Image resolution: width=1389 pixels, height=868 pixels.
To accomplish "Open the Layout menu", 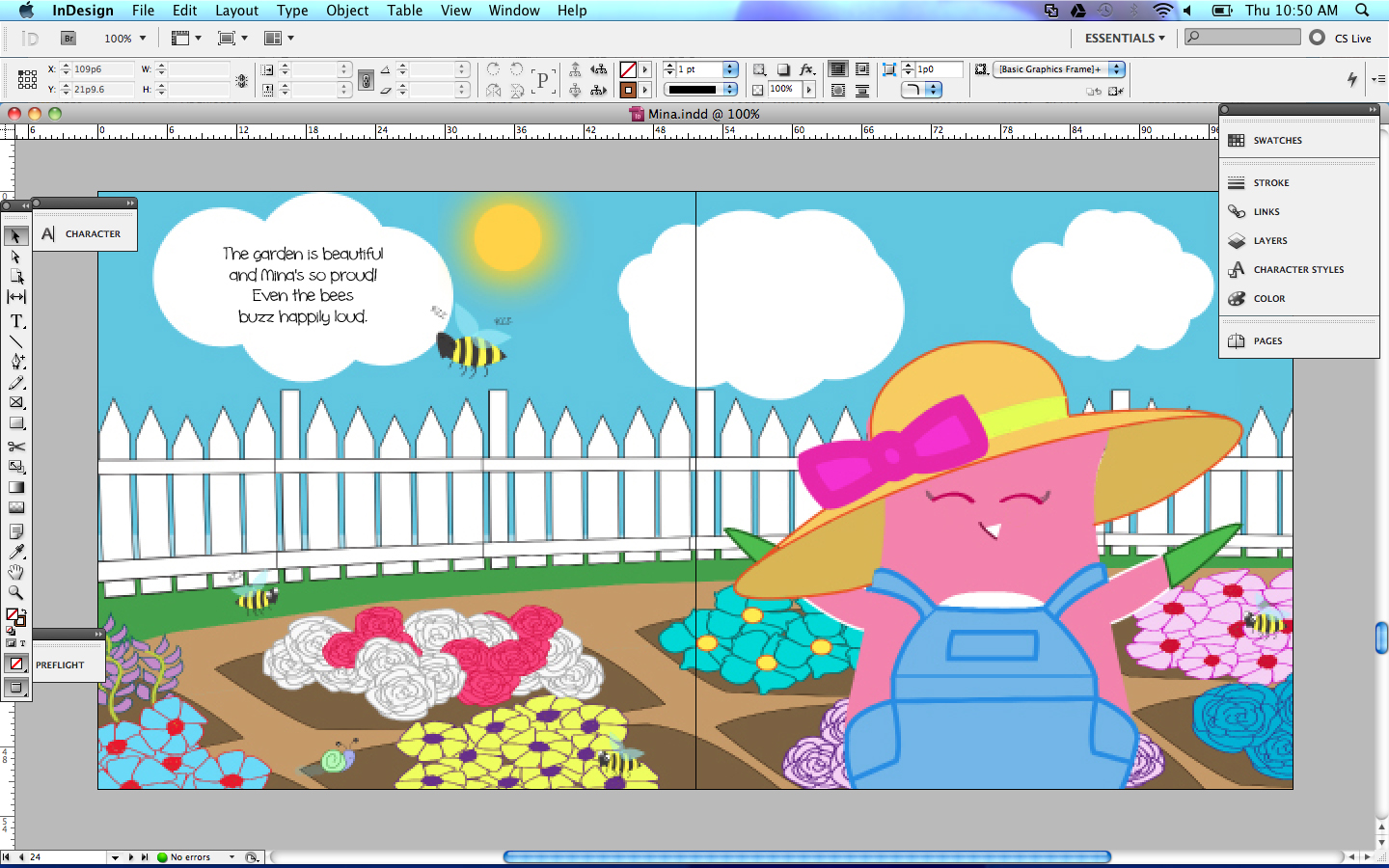I will 236,11.
